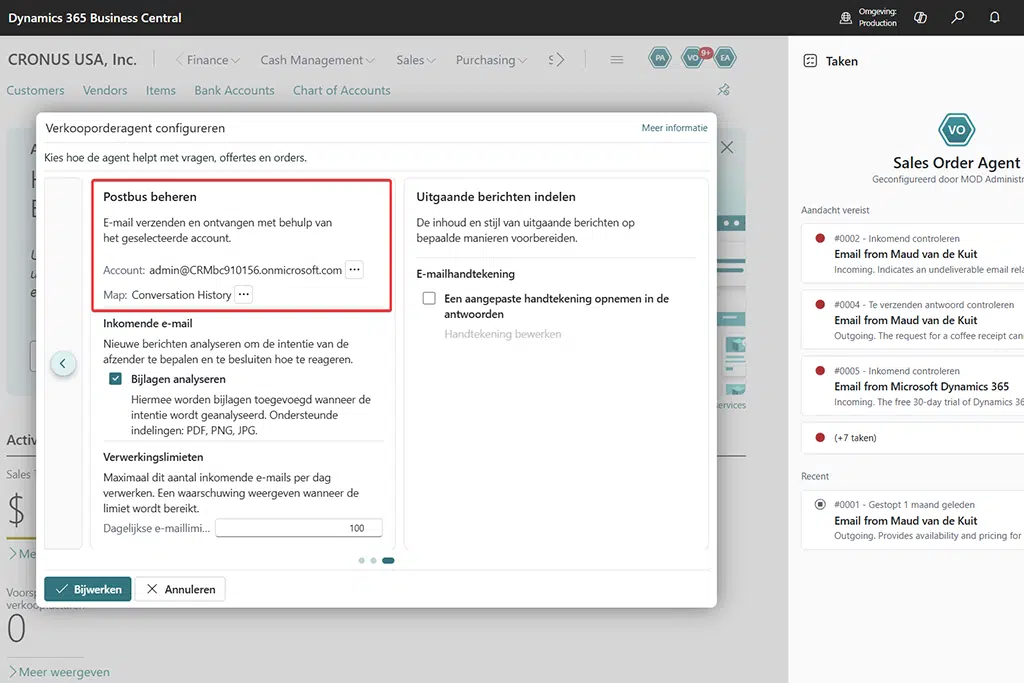Open the PA agent hexagon icon
This screenshot has width=1024, height=683.
(660, 57)
